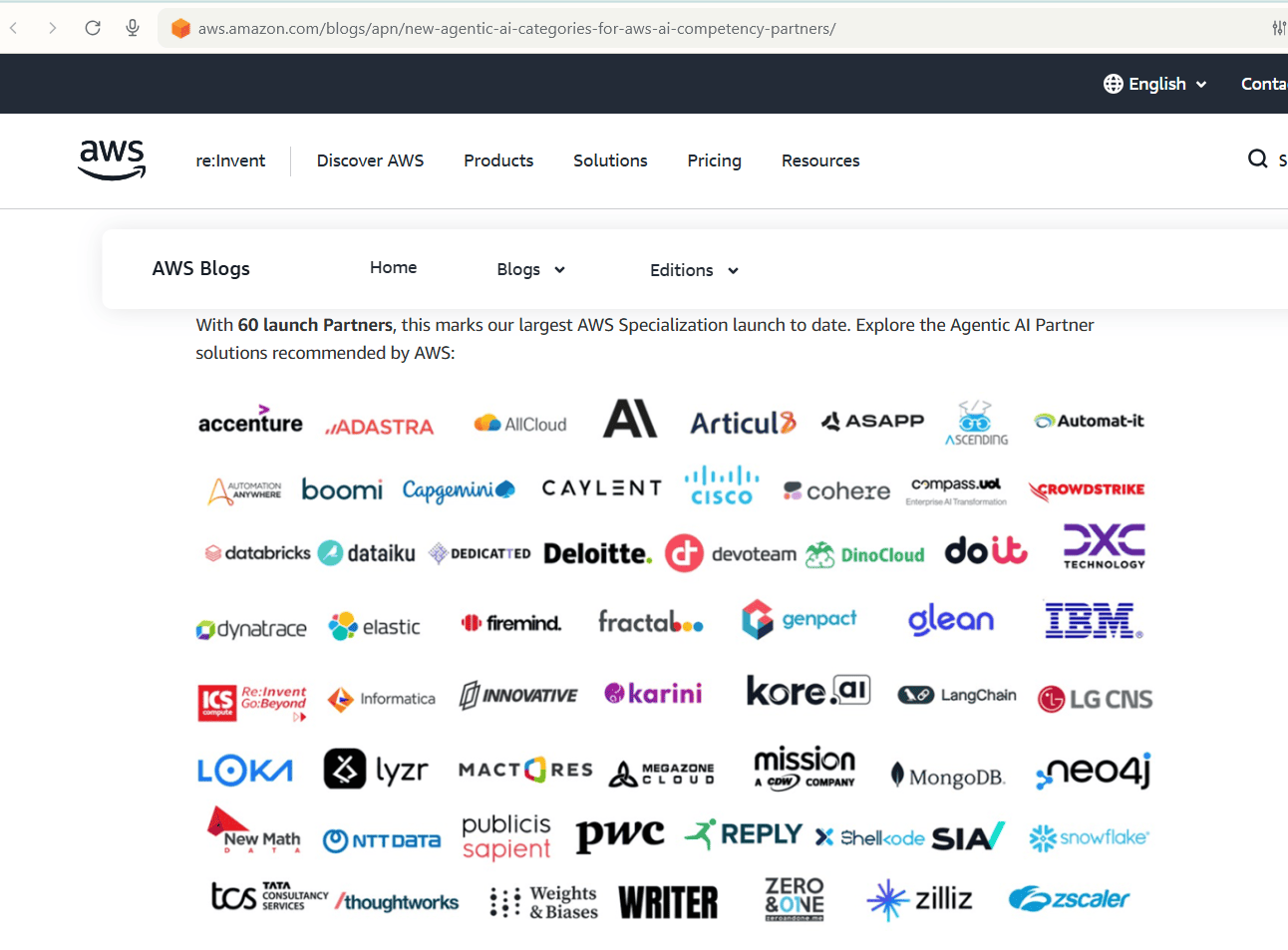Click the WRITER logo

tap(668, 902)
